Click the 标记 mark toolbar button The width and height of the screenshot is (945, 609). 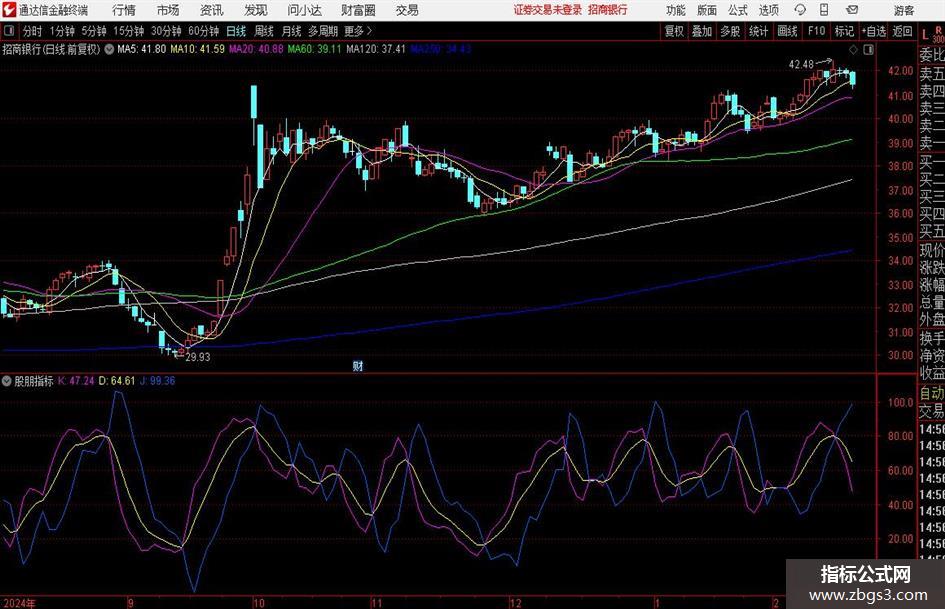(844, 31)
